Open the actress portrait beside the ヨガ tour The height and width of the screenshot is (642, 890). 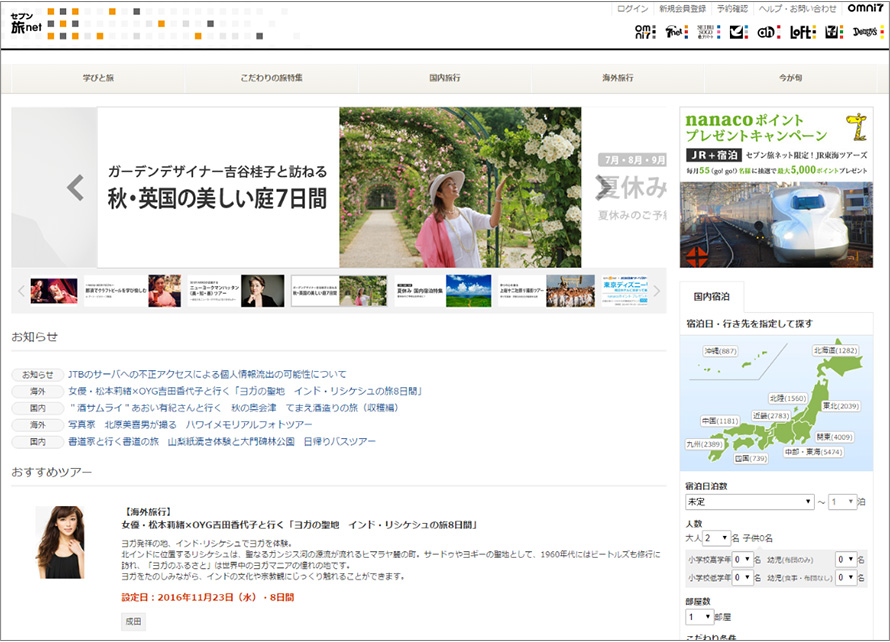click(60, 543)
